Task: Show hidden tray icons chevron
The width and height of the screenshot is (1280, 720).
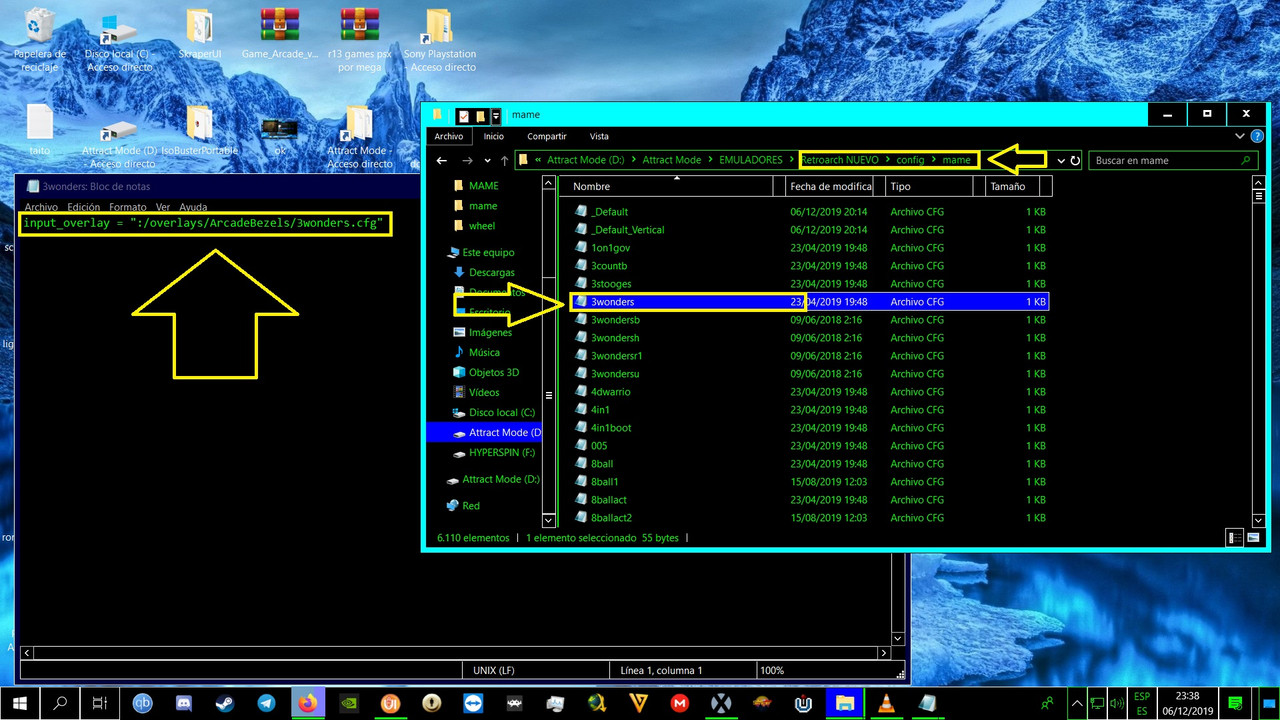Action: (1075, 703)
